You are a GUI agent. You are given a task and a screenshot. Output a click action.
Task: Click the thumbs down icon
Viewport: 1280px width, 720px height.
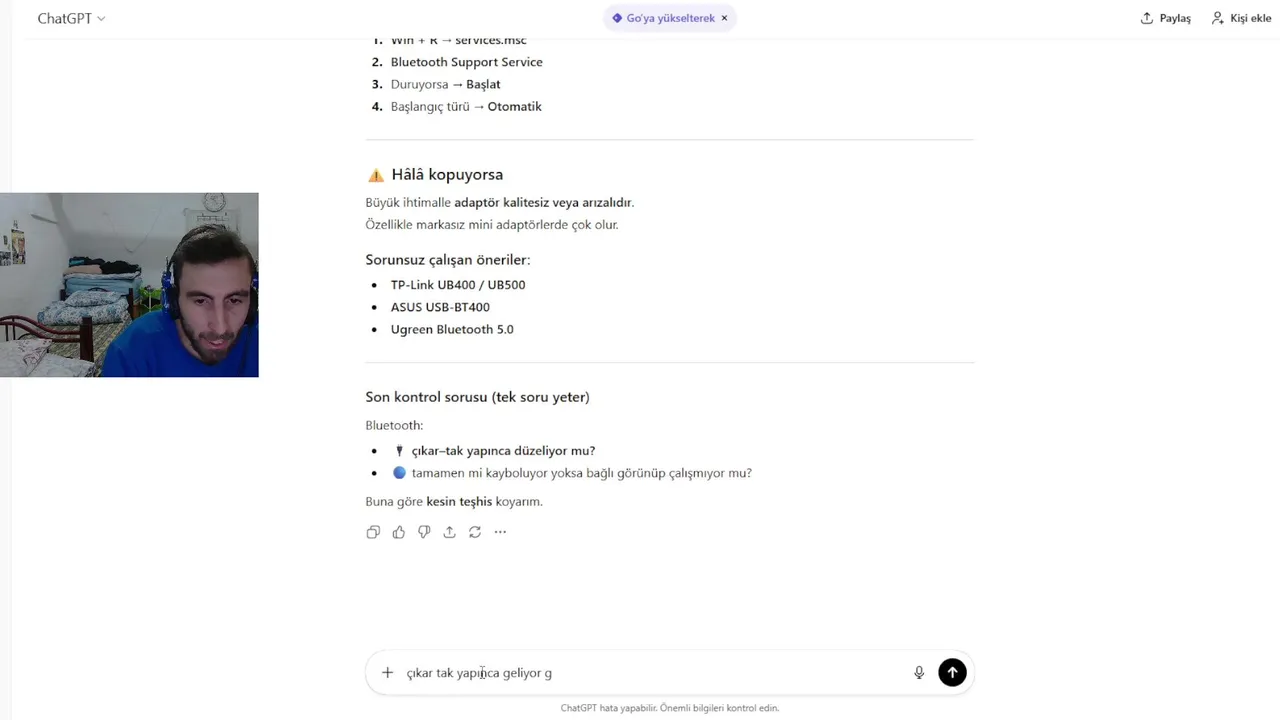[424, 532]
